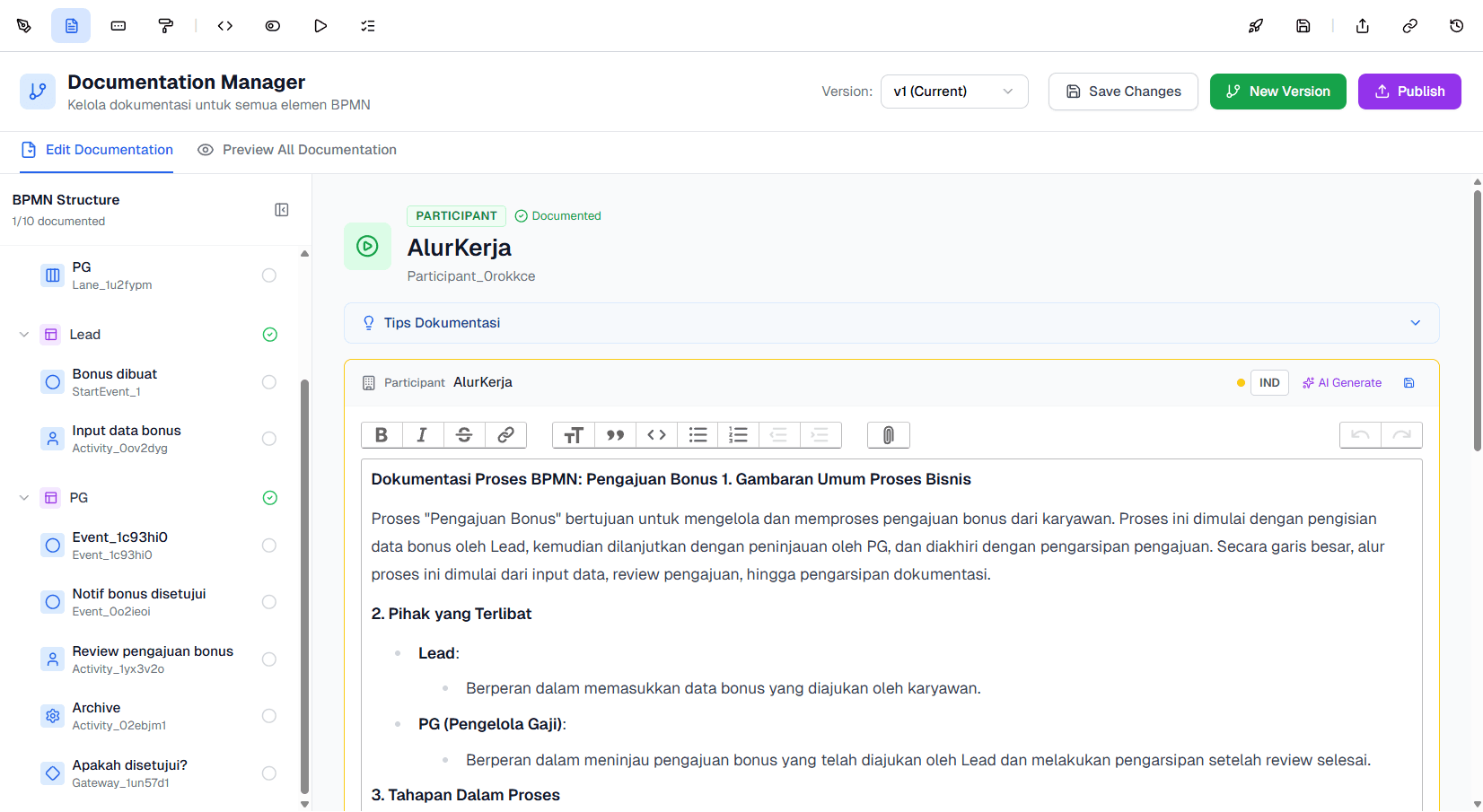
Task: Toggle the status circle for Review pengajuan bonus
Action: tap(269, 659)
